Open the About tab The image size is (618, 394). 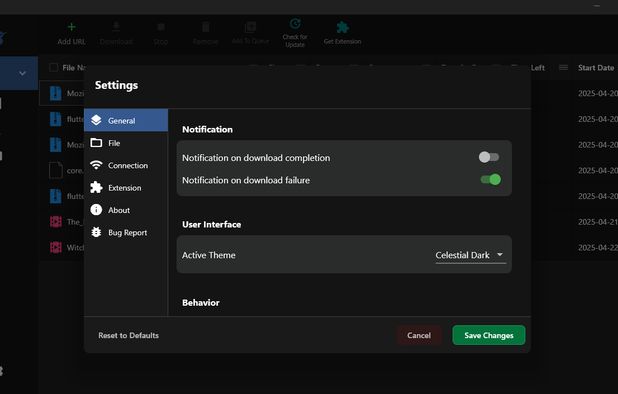point(126,210)
